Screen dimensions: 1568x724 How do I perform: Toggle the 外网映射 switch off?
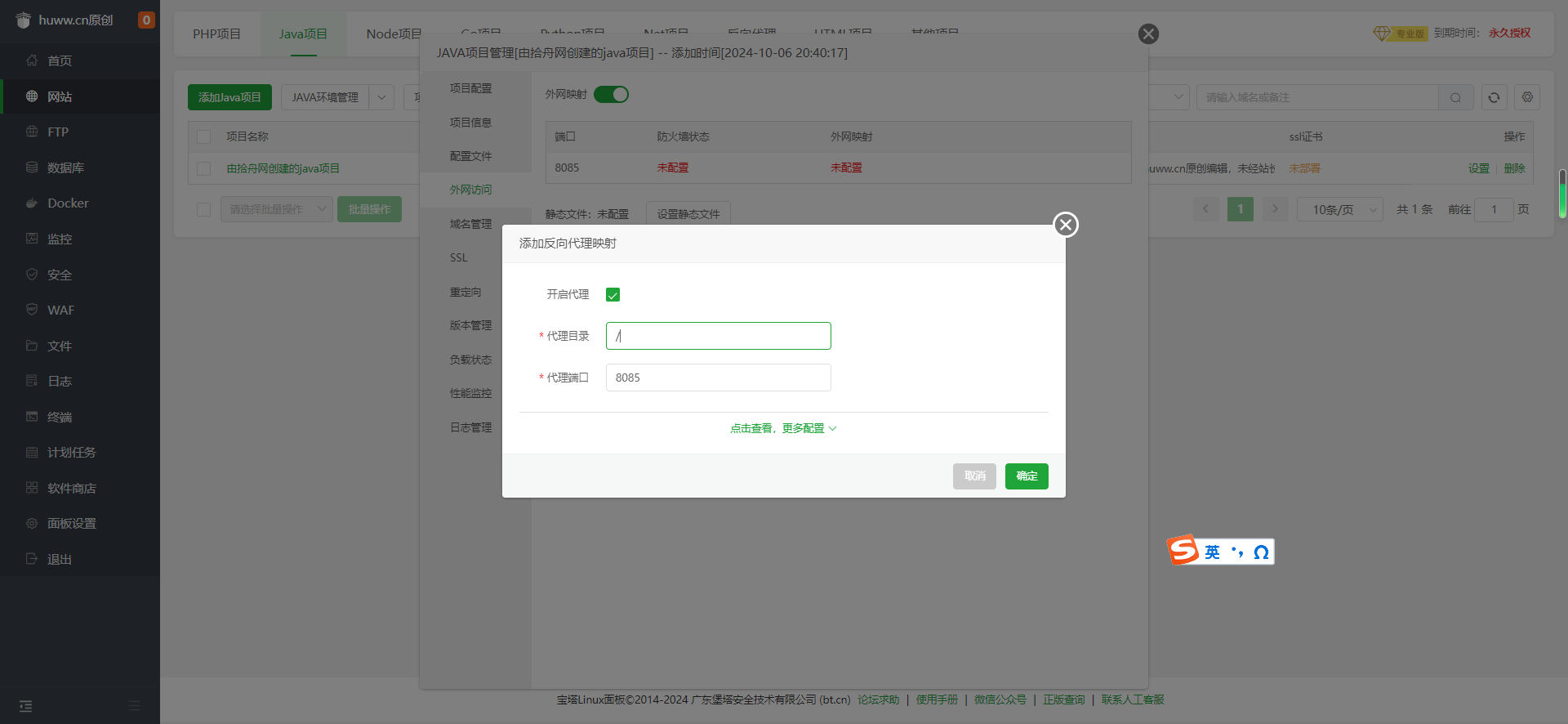(611, 95)
